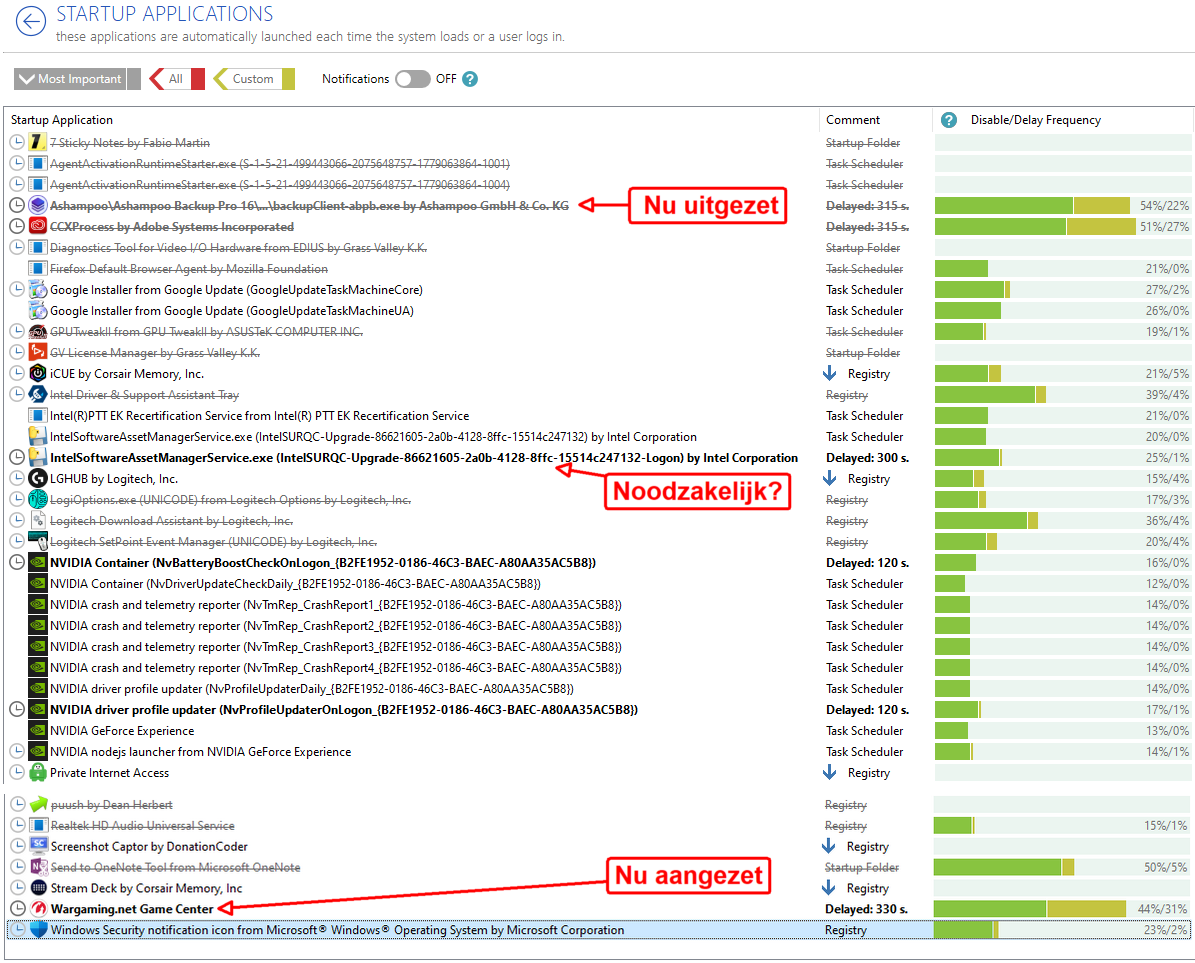1195x963 pixels.
Task: Click the Send to OneNote Tool icon
Action: point(38,867)
